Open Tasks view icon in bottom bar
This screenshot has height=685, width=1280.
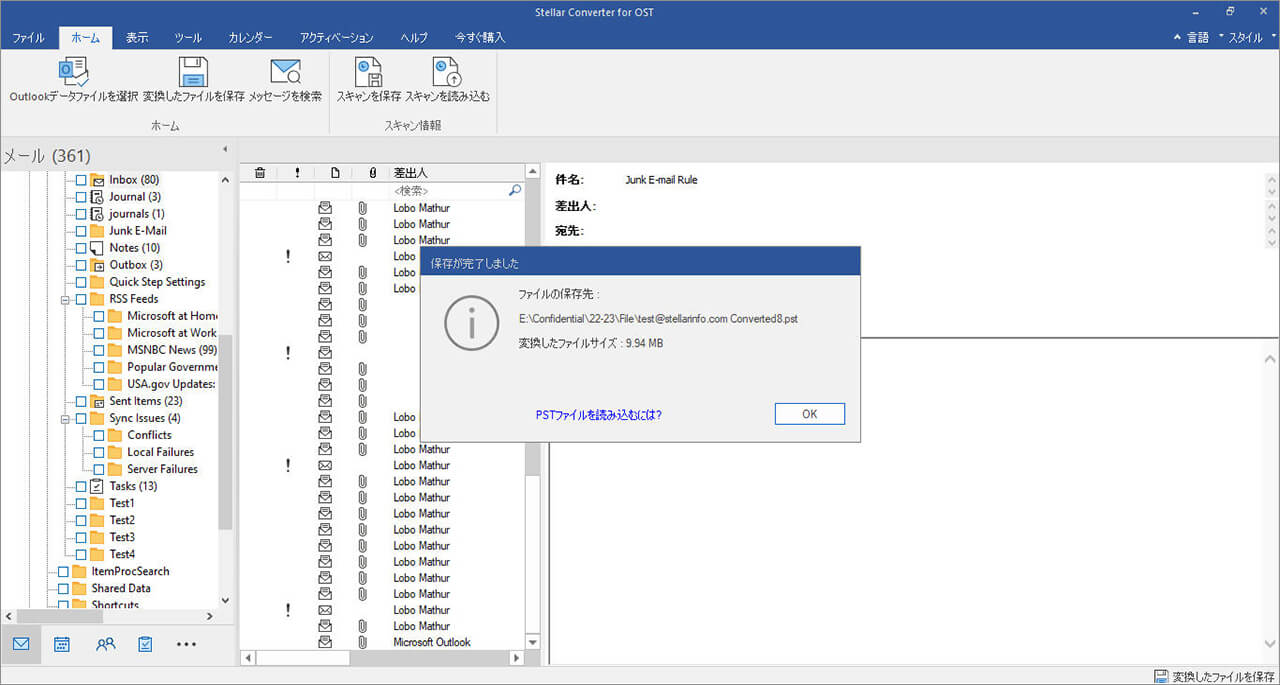(145, 644)
